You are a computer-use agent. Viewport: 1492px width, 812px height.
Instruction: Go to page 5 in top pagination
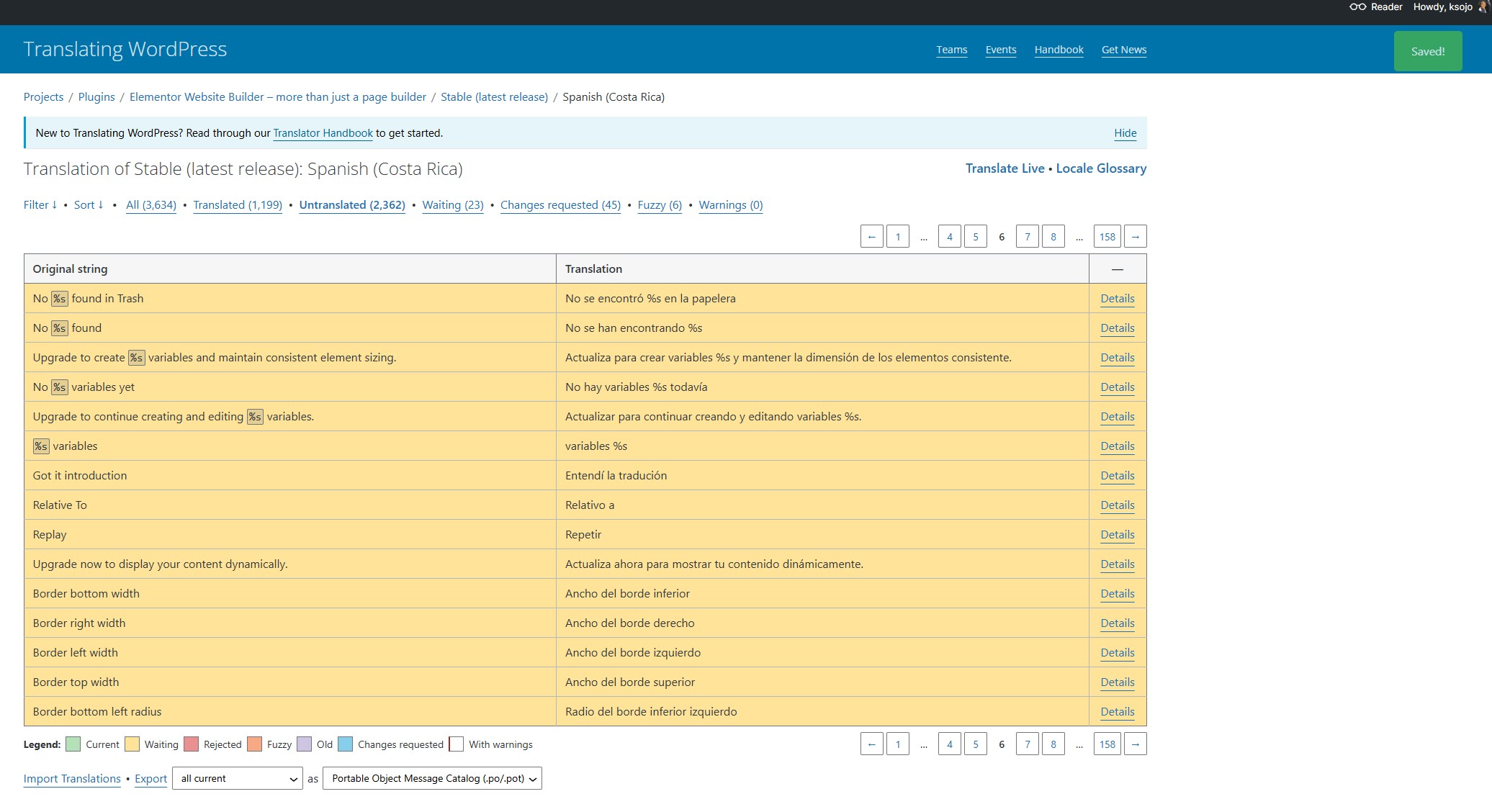(975, 237)
